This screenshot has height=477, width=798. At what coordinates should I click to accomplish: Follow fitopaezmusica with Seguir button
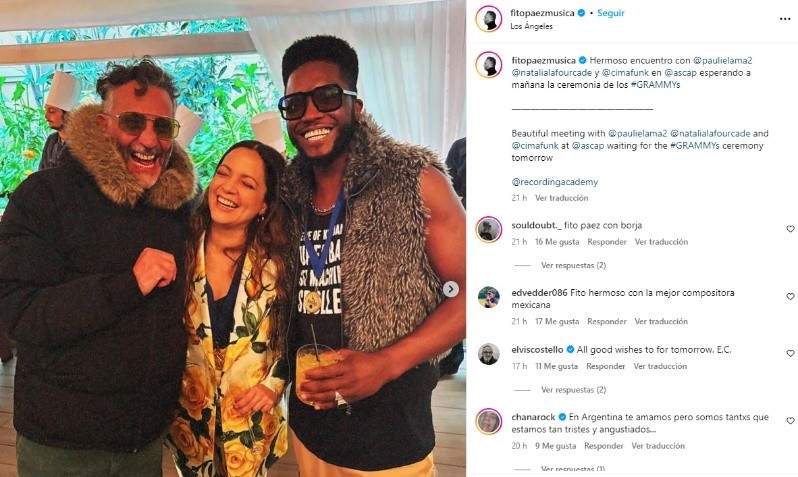pyautogui.click(x=611, y=13)
